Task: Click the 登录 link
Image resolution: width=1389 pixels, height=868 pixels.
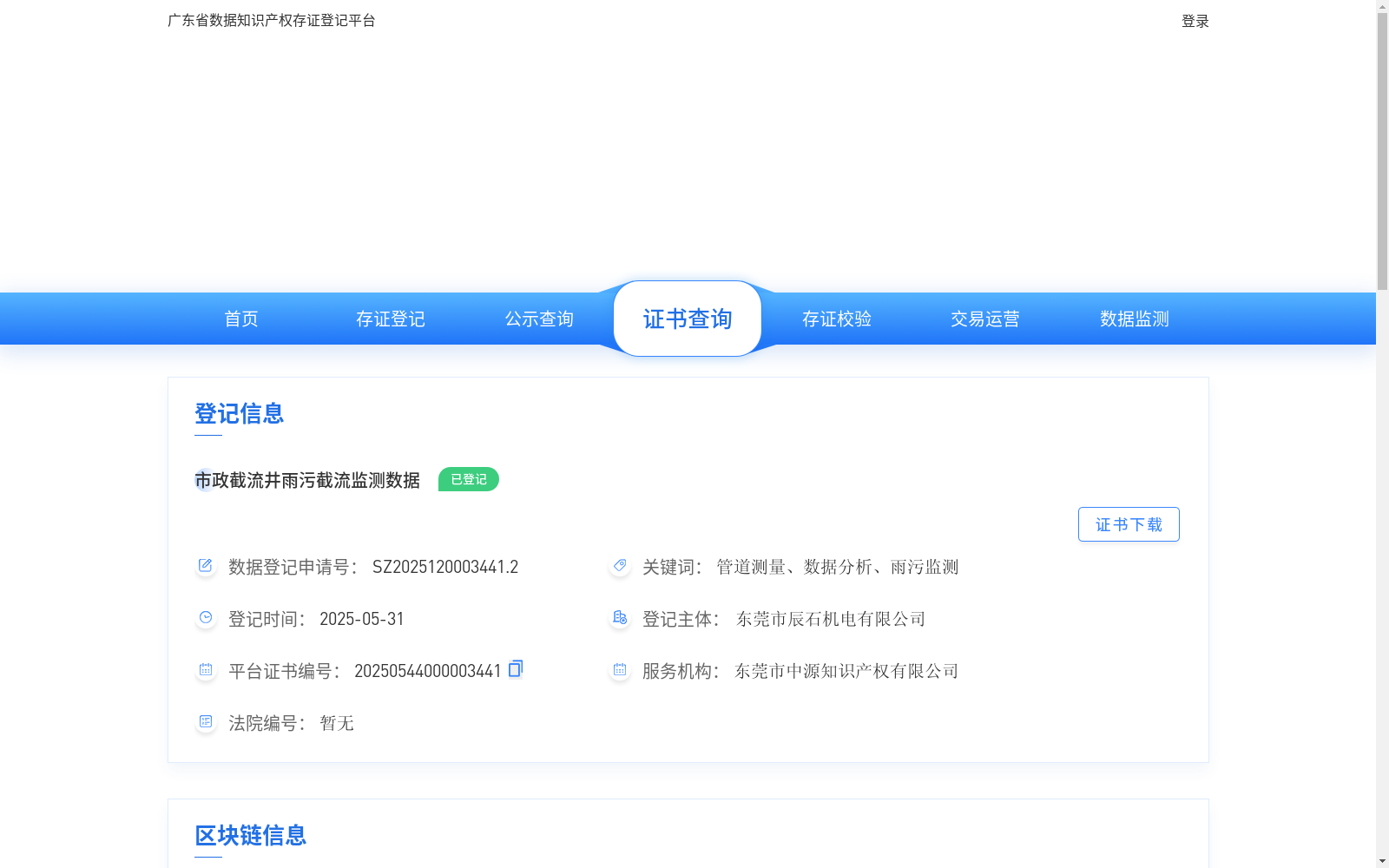Action: click(1195, 21)
